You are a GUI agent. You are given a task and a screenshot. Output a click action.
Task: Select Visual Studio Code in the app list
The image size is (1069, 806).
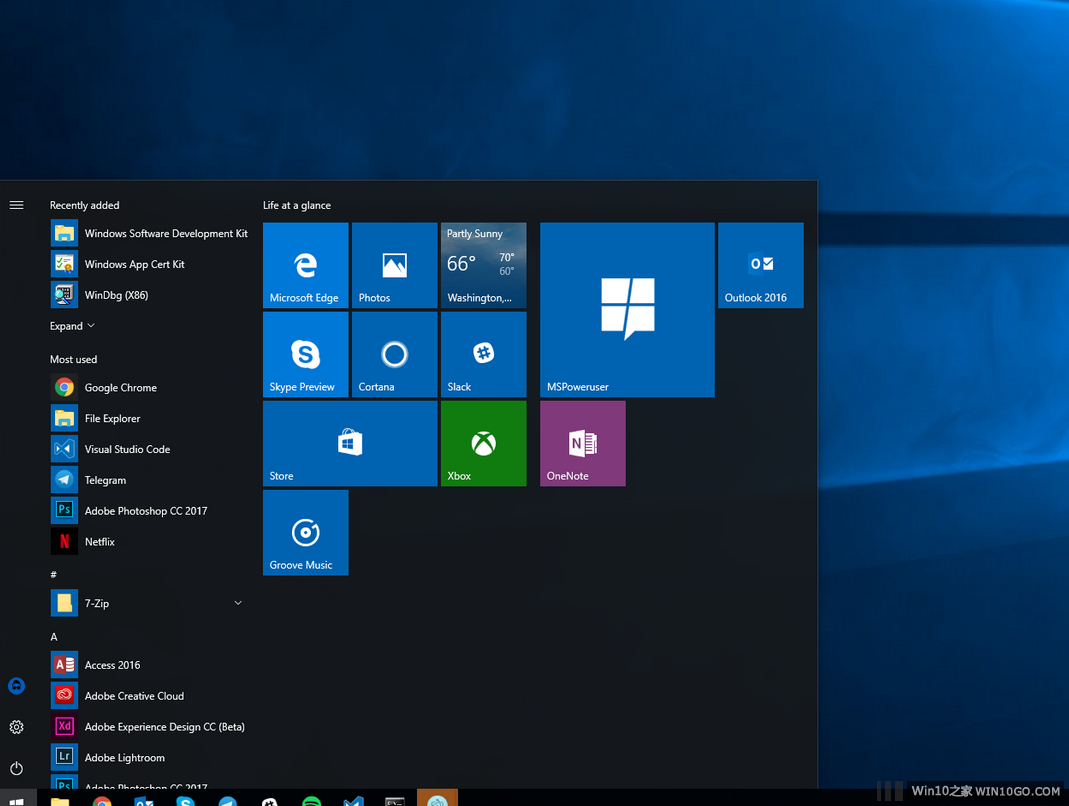127,449
